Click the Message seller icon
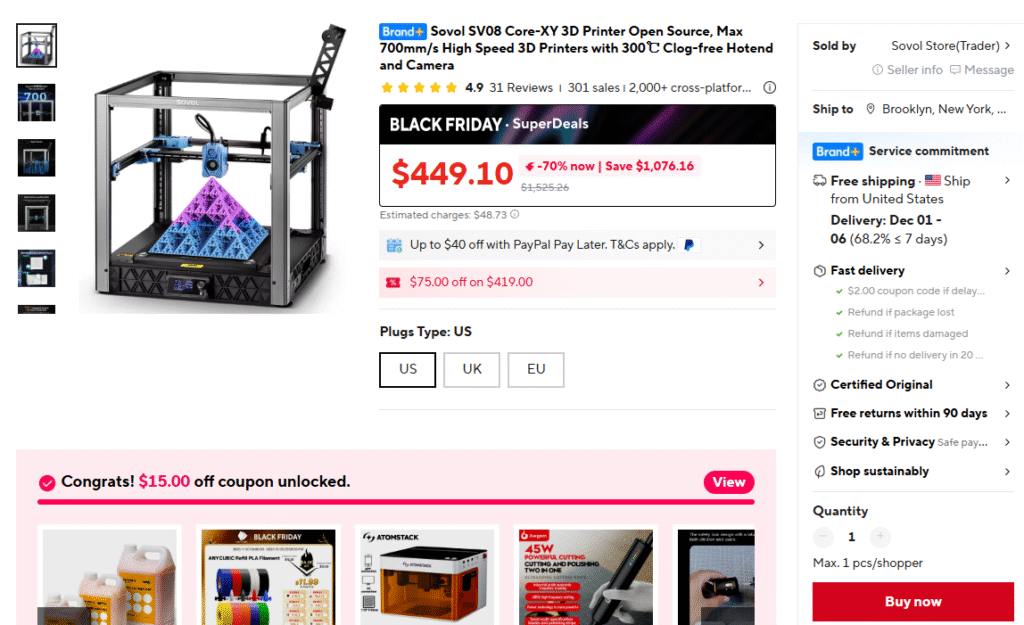The image size is (1024, 625). [x=955, y=70]
